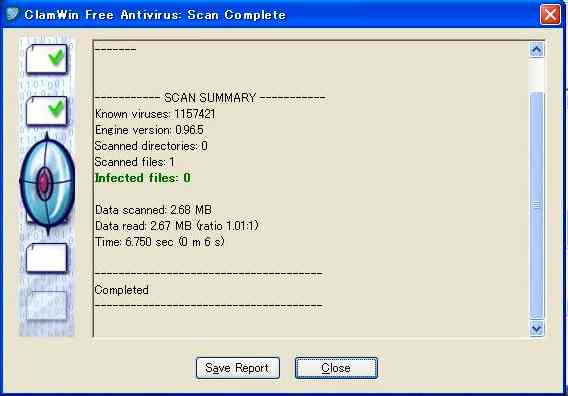Select the "Data scanned: 2.68 MB" line
Screen dimensions: 568x396
click(153, 210)
